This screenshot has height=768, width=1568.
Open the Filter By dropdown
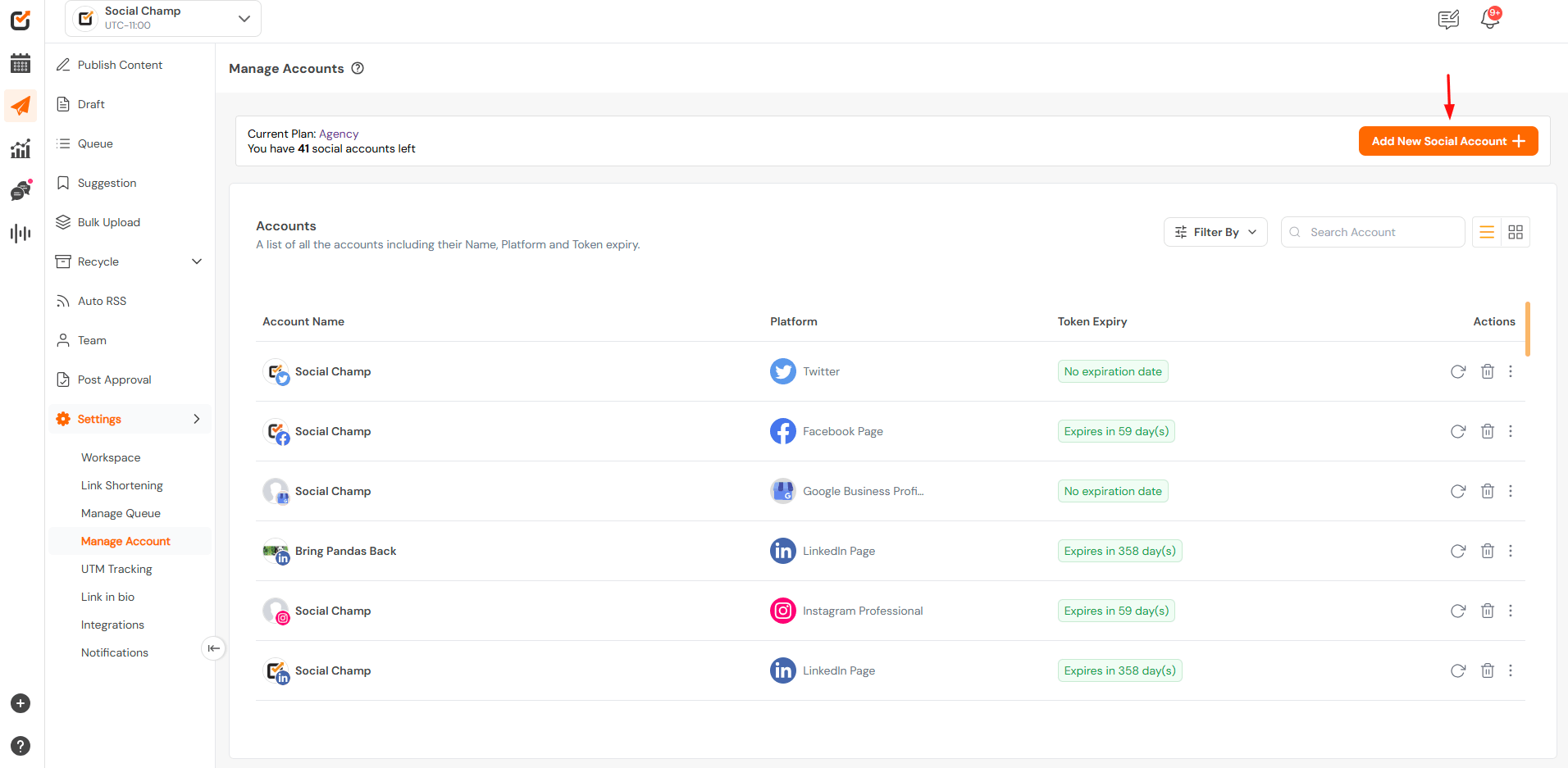coord(1215,232)
